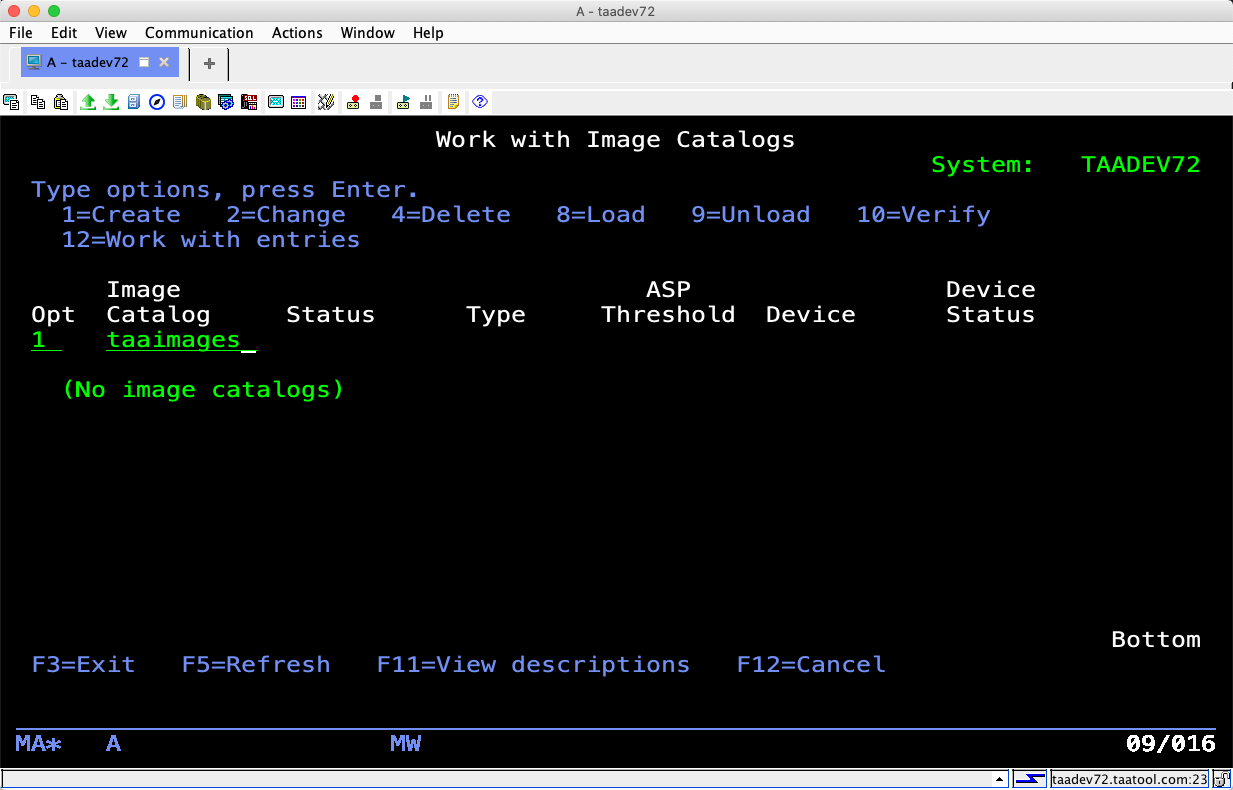Click the grey stop macro icon
1233x790 pixels.
(x=376, y=102)
